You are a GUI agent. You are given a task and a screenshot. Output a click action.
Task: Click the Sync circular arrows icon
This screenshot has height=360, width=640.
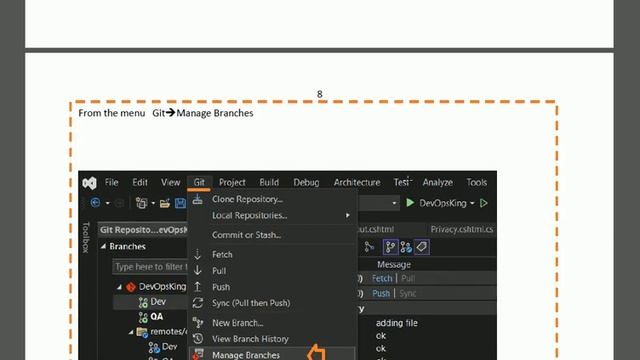coord(198,303)
